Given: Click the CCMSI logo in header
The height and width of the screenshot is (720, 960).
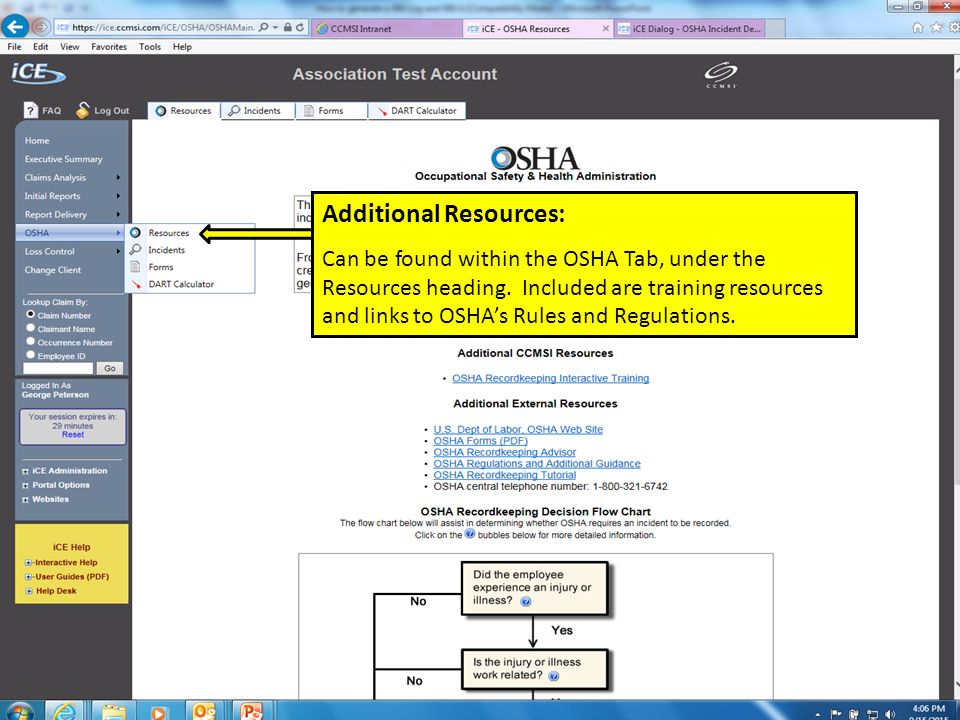Looking at the screenshot, I should click(721, 75).
